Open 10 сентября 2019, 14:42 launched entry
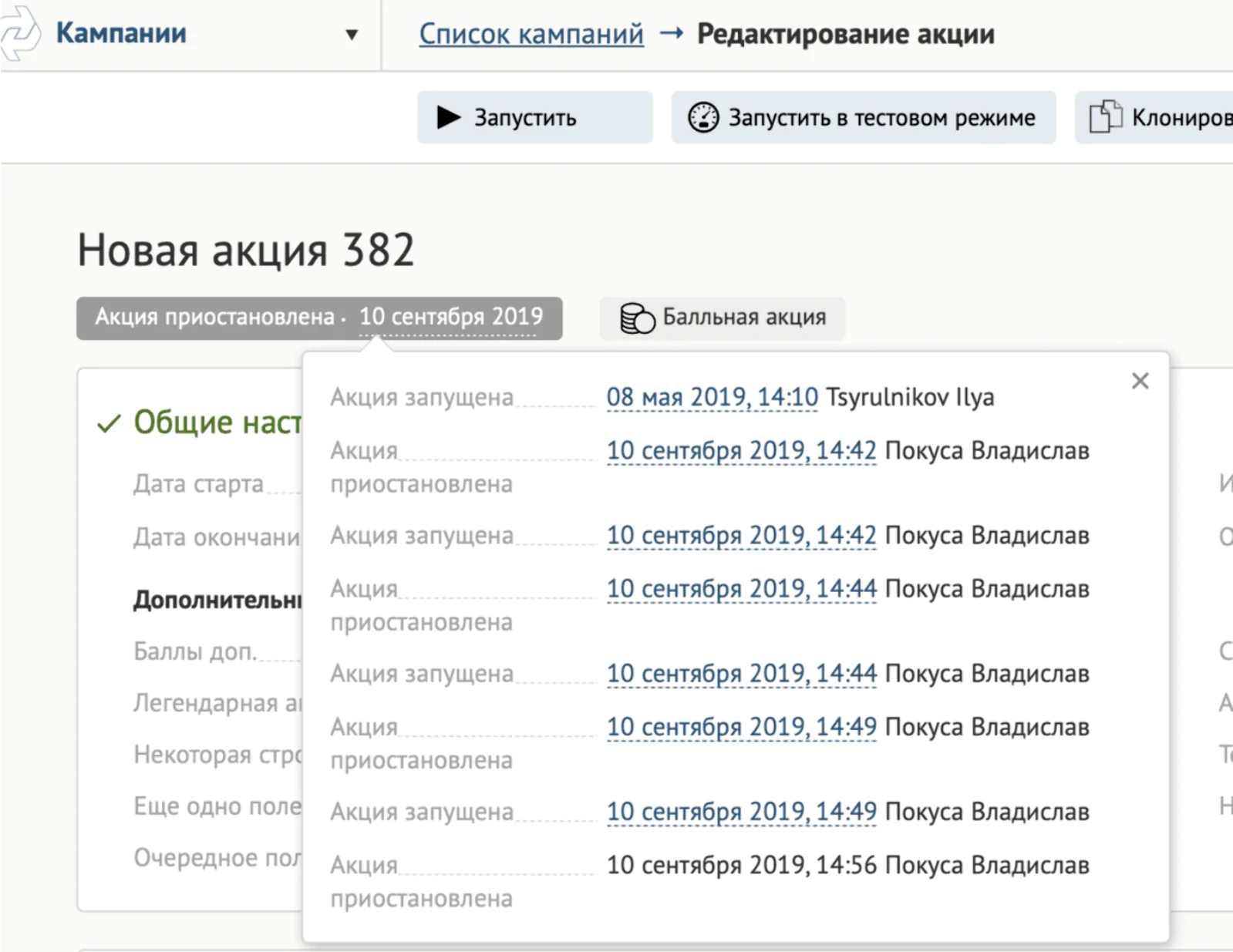The width and height of the screenshot is (1233, 952). 741,535
